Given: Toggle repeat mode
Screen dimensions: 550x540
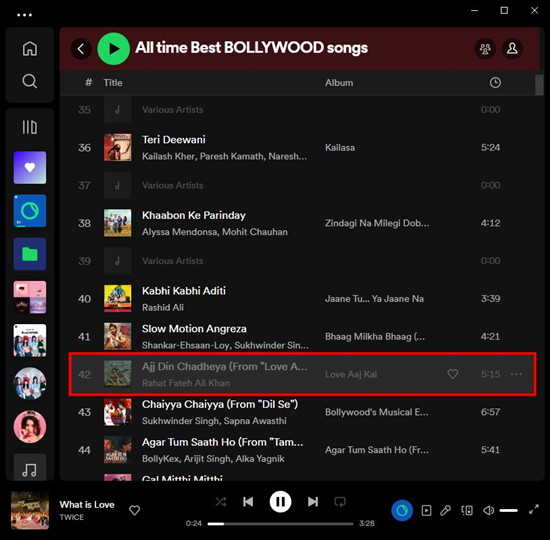Looking at the screenshot, I should (x=340, y=502).
